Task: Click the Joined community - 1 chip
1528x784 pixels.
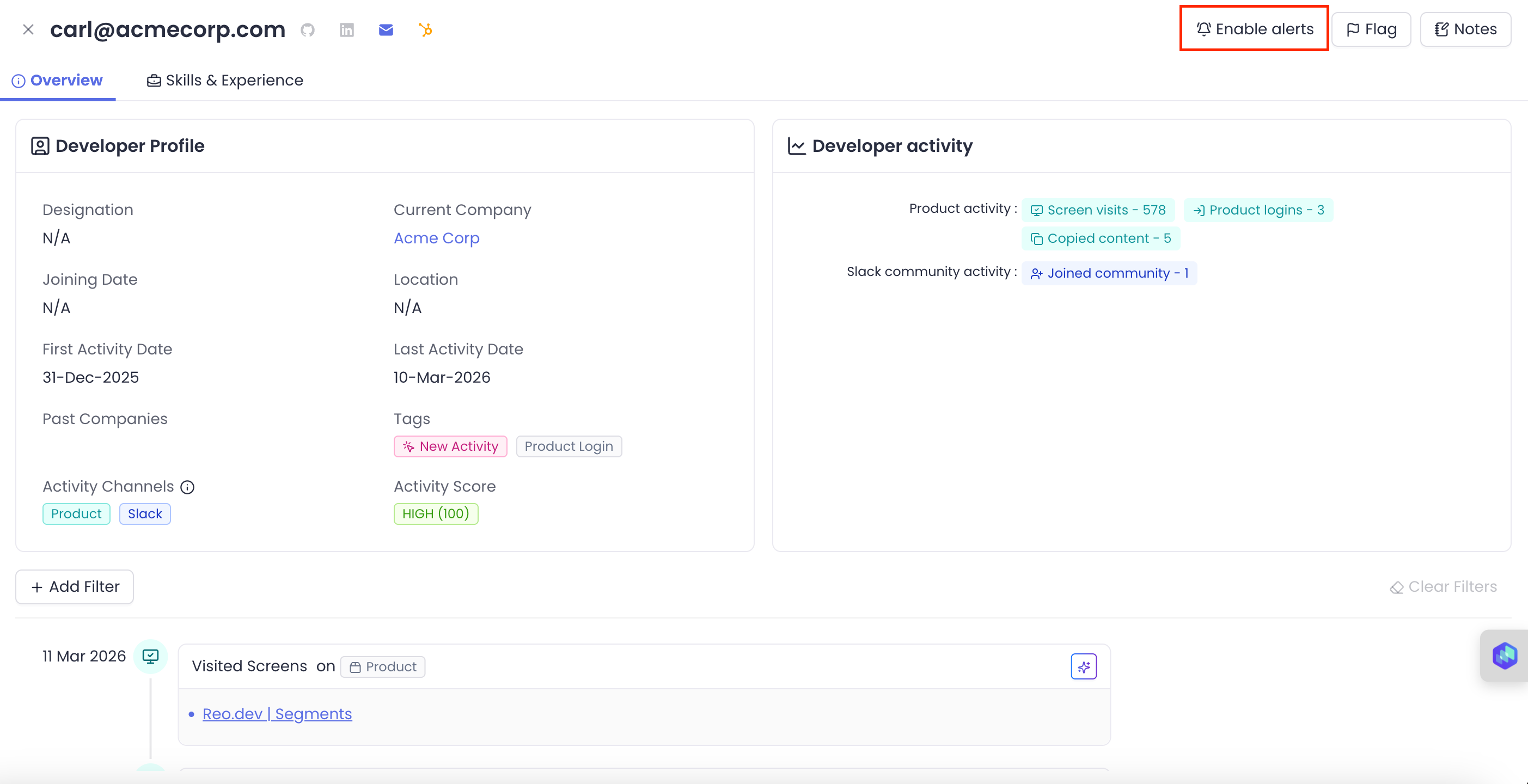Action: click(x=1109, y=273)
